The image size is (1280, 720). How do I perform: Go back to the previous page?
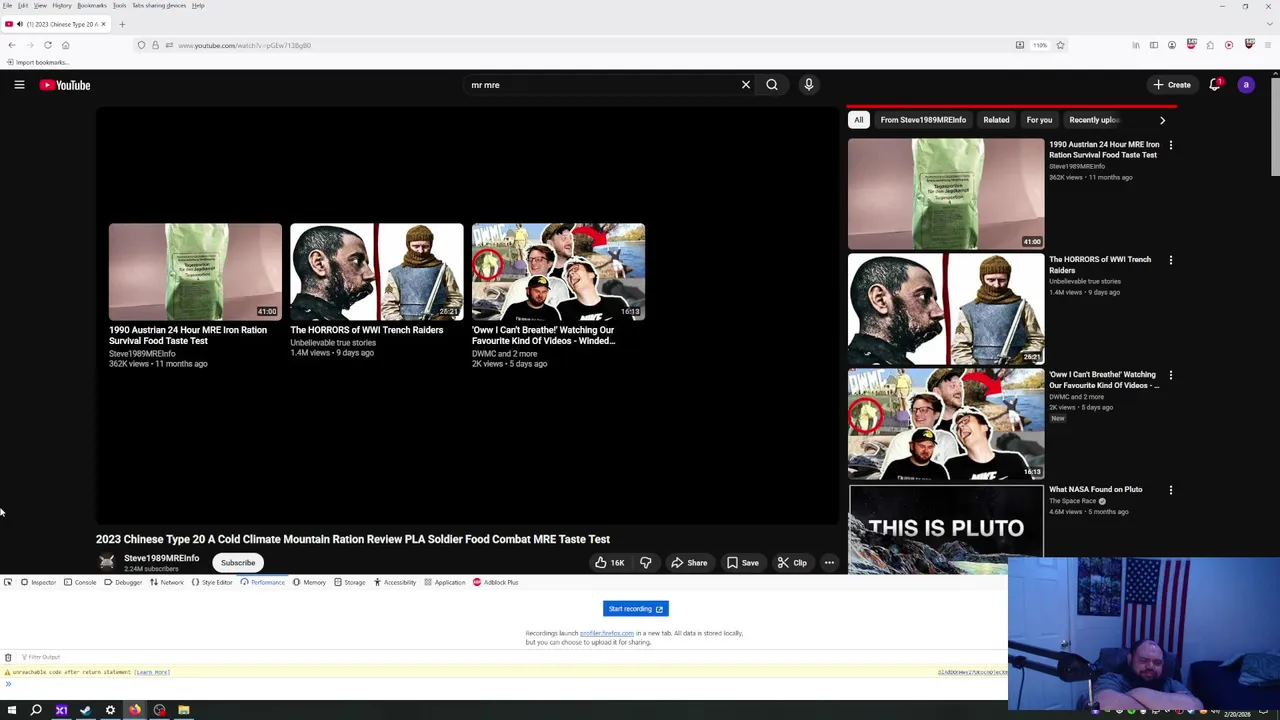click(11, 45)
